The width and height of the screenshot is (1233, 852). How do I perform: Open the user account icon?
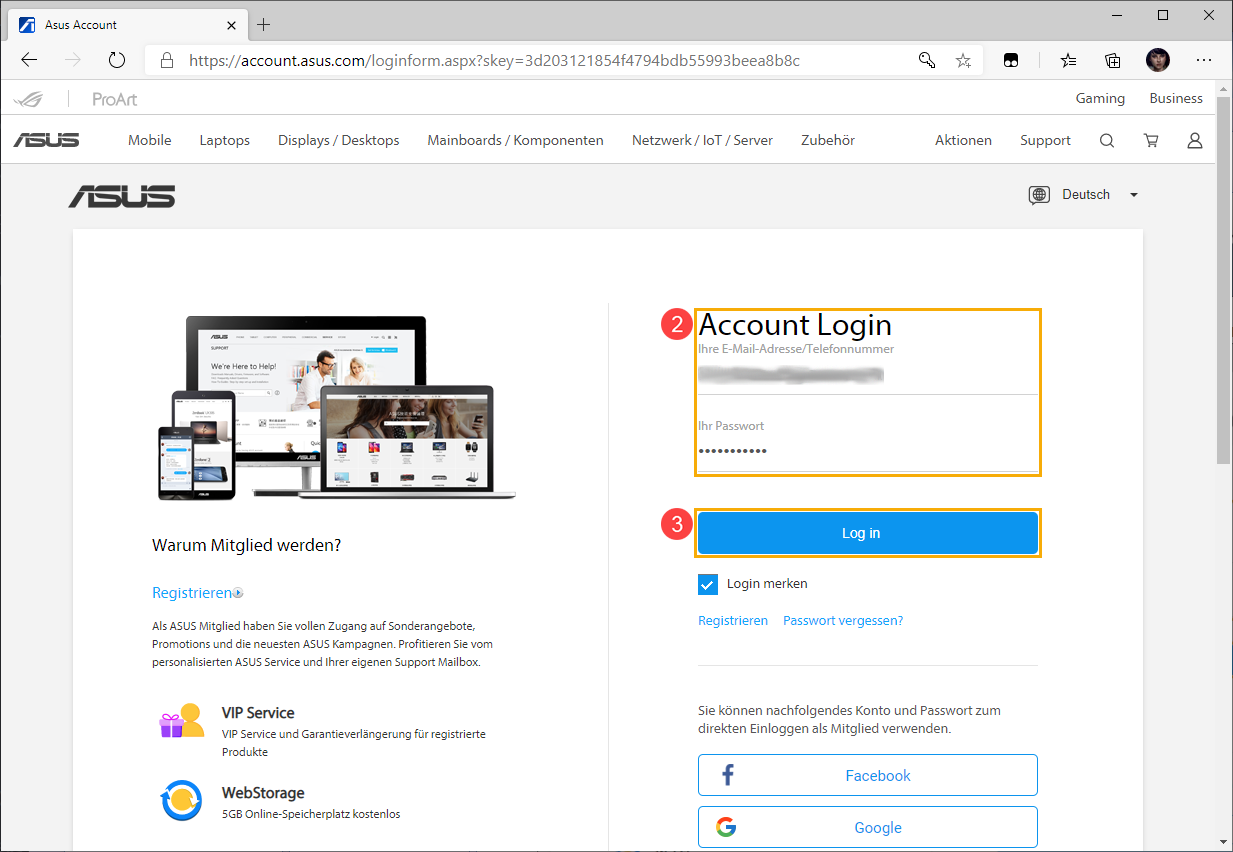(x=1195, y=140)
